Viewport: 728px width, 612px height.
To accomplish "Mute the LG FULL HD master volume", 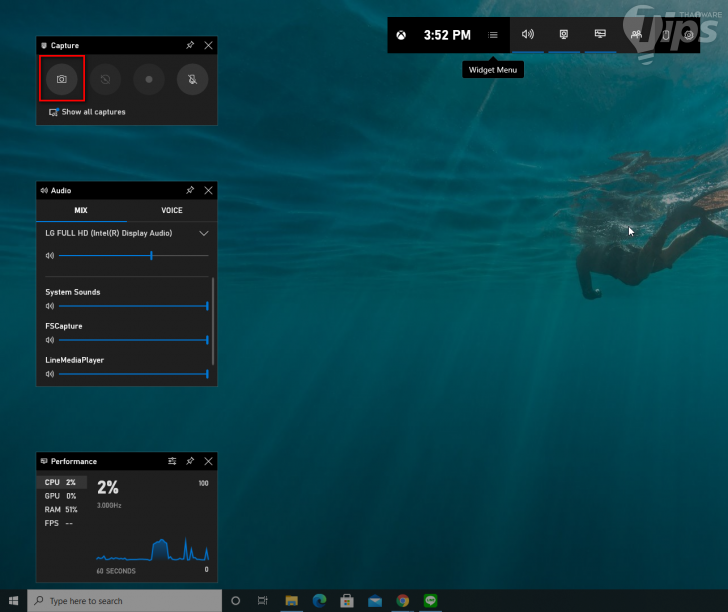I will pos(50,255).
